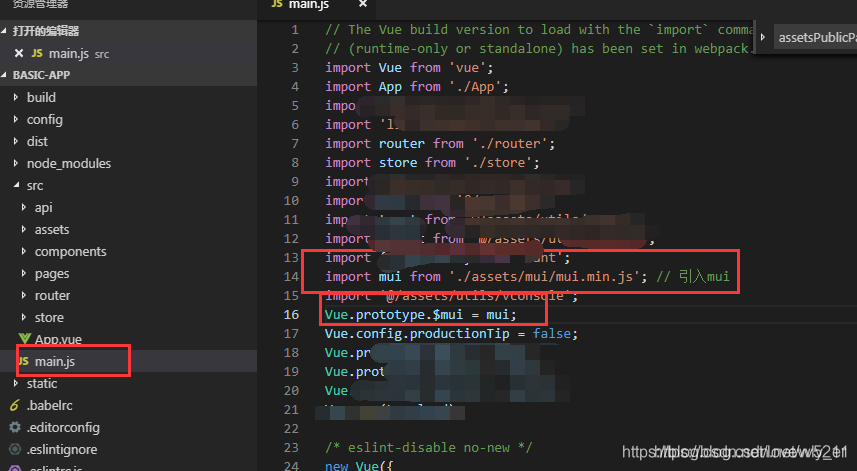Click the JS icon in main.js tab
This screenshot has width=857, height=471.
click(277, 4)
